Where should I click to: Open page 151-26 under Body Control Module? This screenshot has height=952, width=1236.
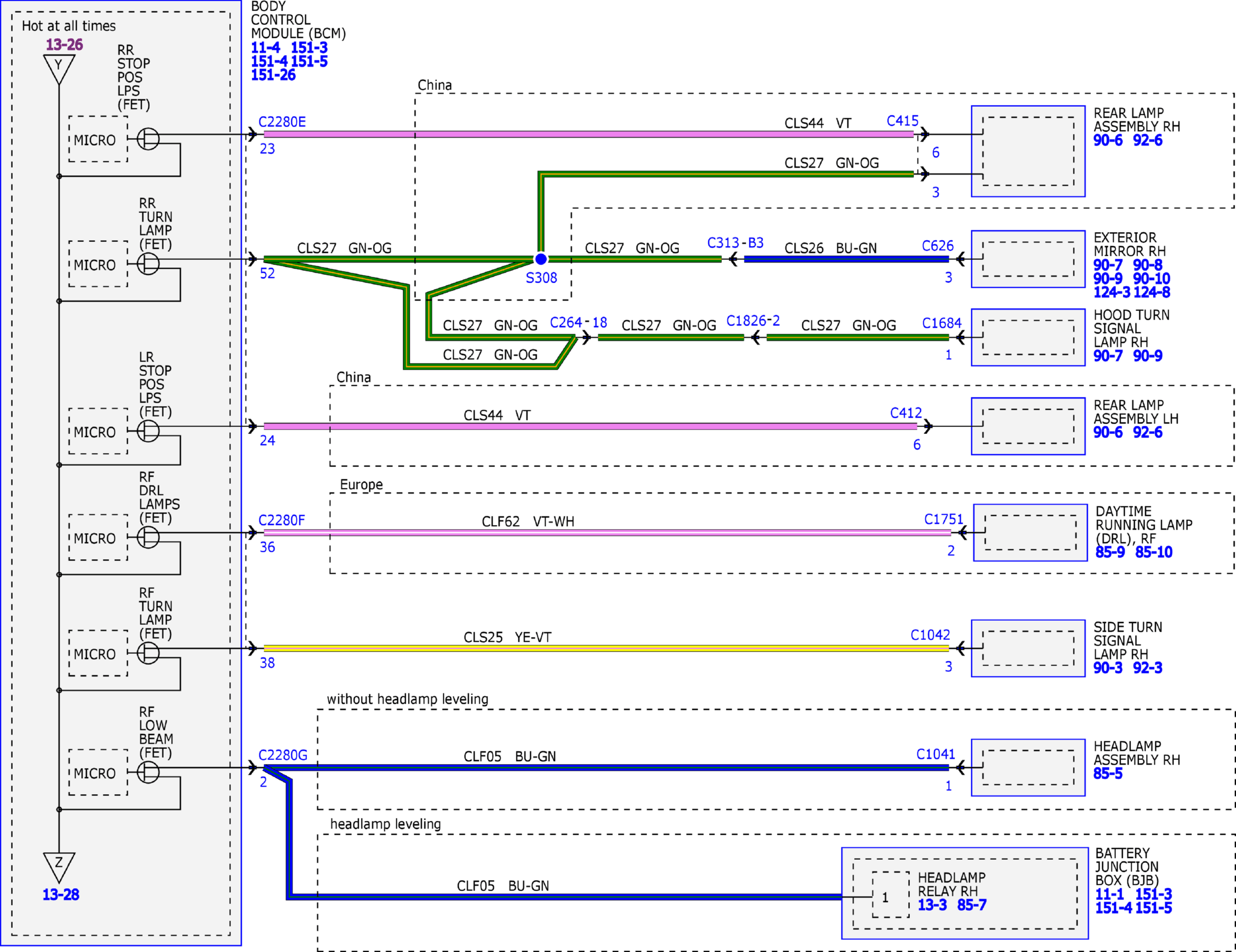[273, 75]
